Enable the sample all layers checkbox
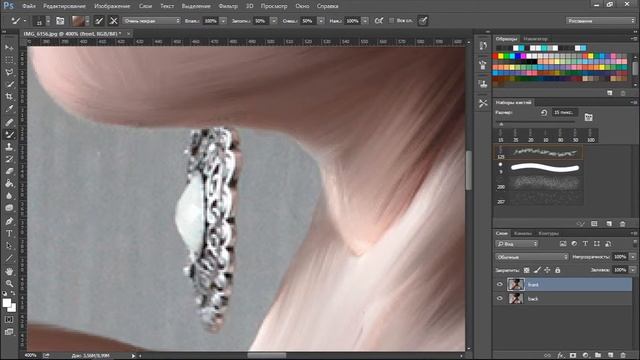 (391, 20)
